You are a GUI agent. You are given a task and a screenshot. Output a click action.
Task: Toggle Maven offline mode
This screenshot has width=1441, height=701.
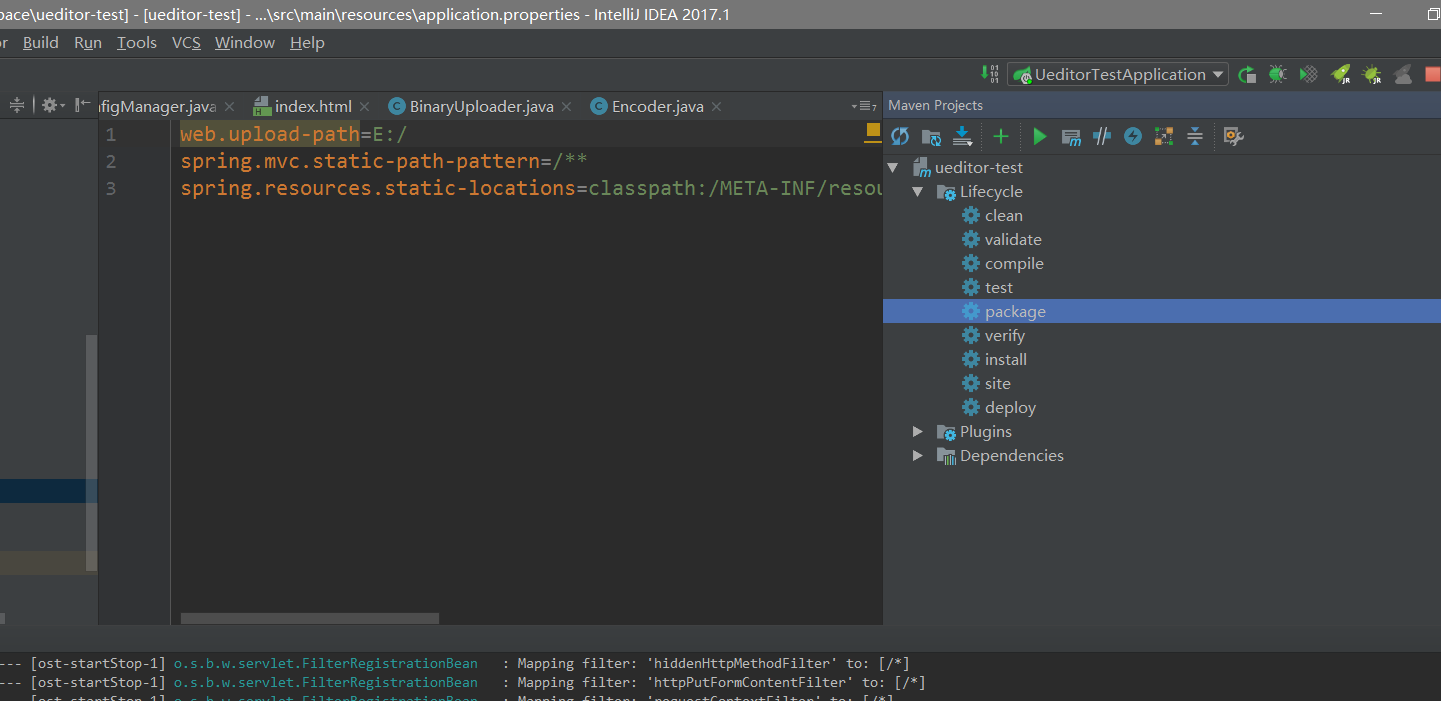coord(1102,136)
